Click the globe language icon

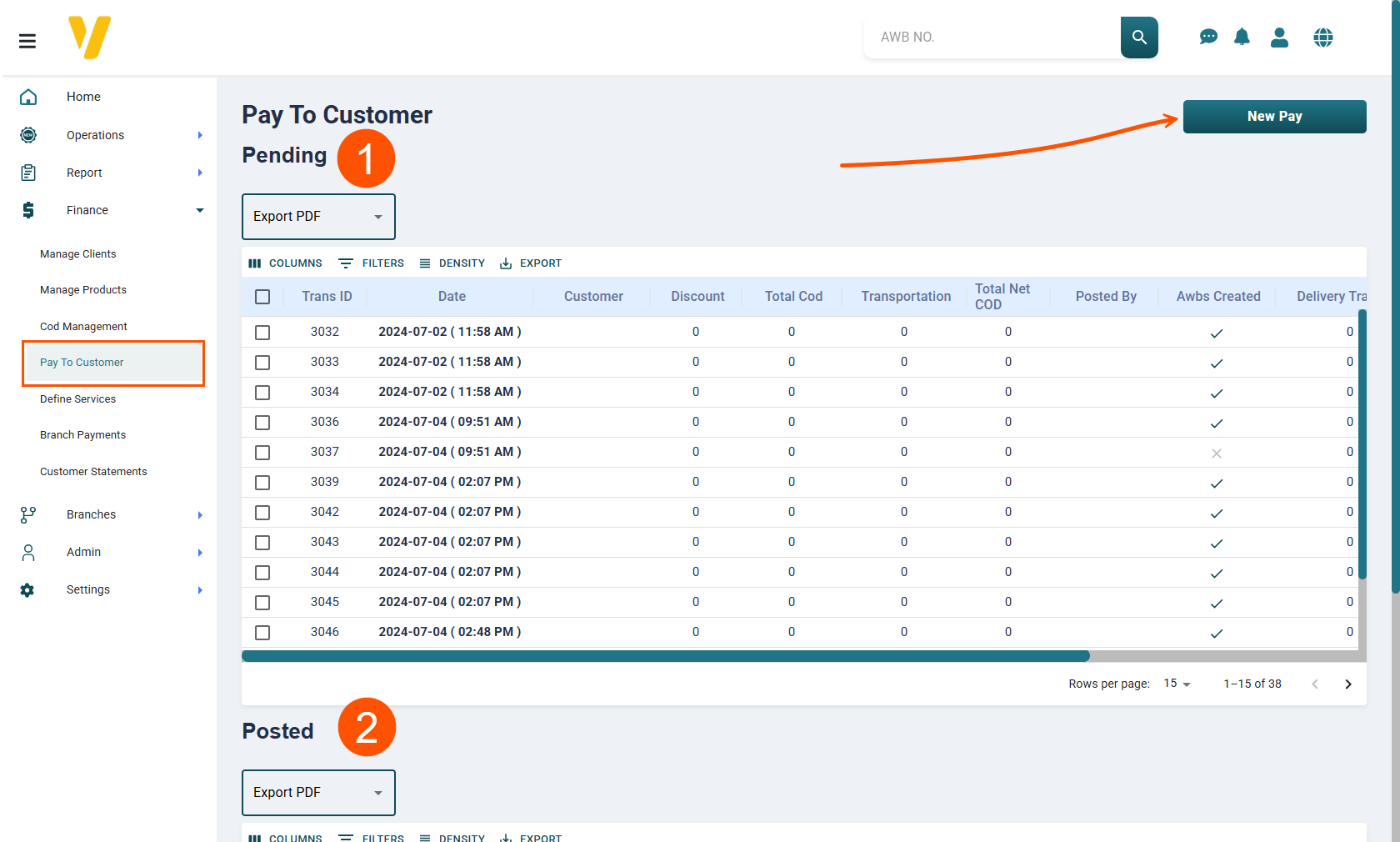tap(1322, 38)
